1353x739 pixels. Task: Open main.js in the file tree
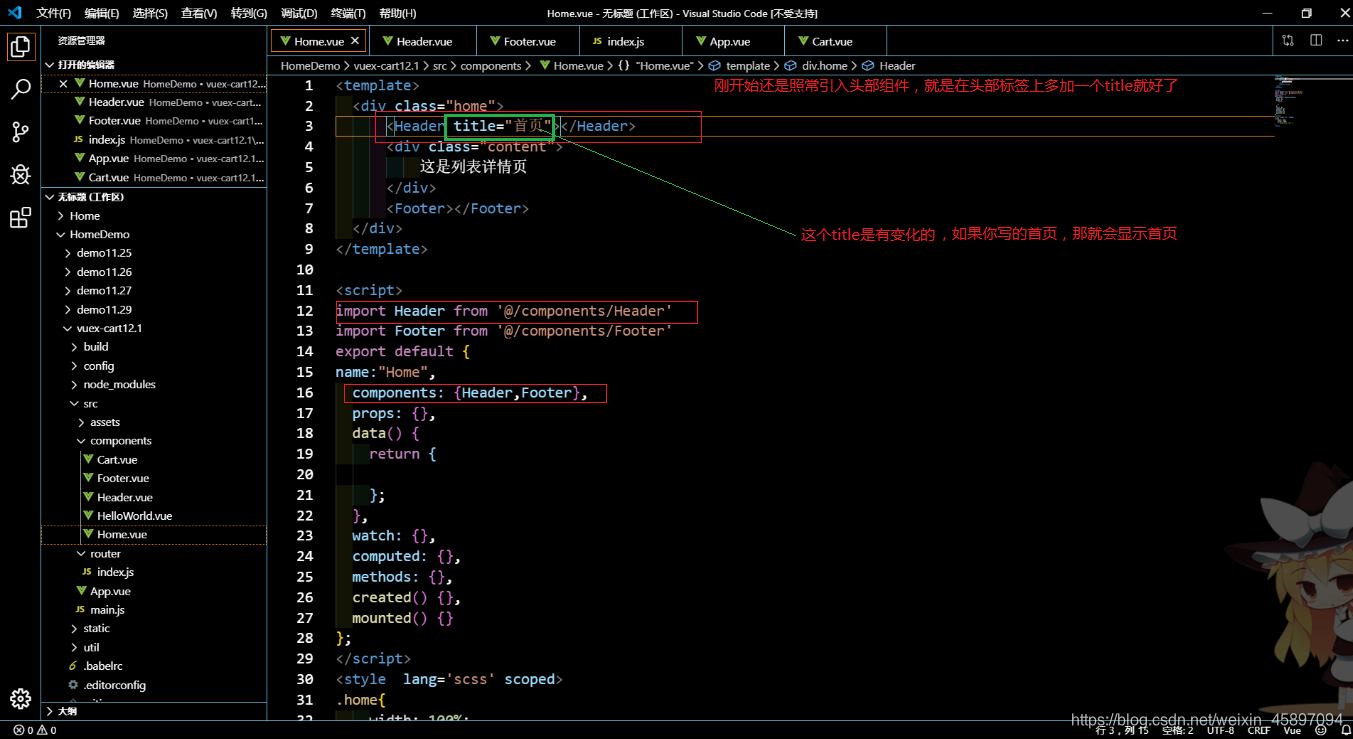(x=154, y=610)
